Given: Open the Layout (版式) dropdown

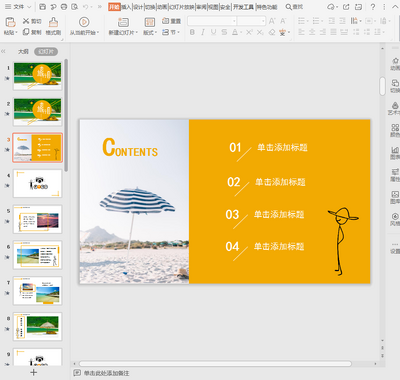Looking at the screenshot, I should coord(150,32).
